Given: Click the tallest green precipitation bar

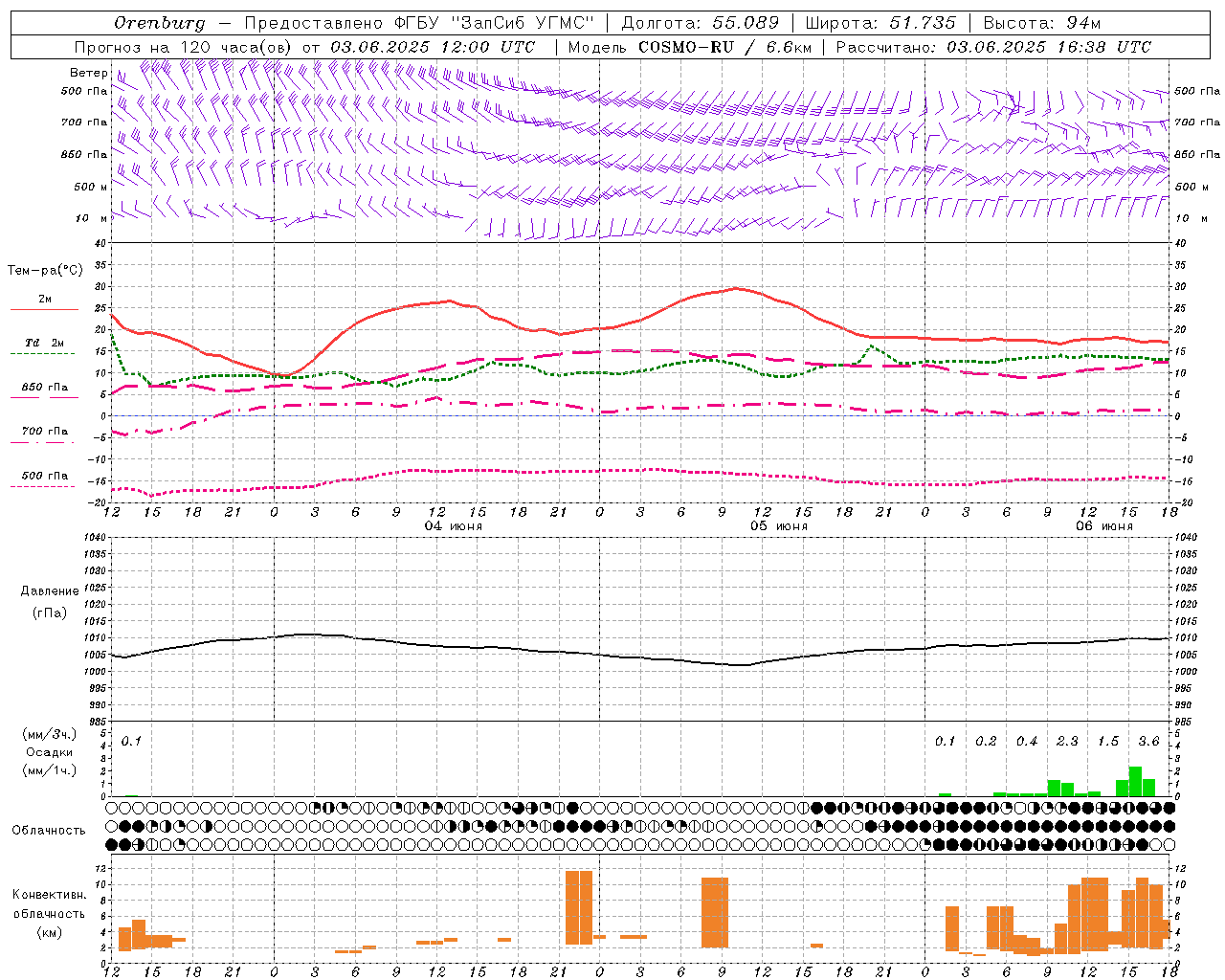Looking at the screenshot, I should pyautogui.click(x=1135, y=781).
